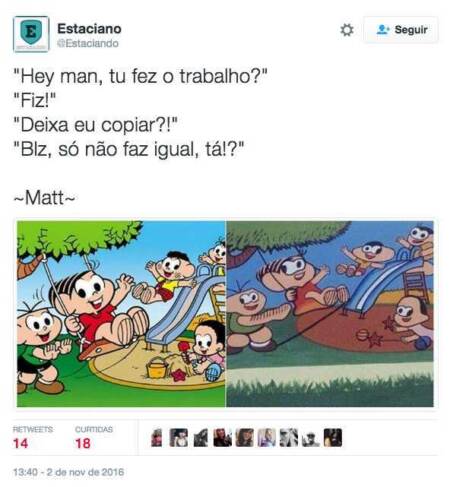Click the first liker avatar
Screen dimensions: 450x487
point(157,438)
